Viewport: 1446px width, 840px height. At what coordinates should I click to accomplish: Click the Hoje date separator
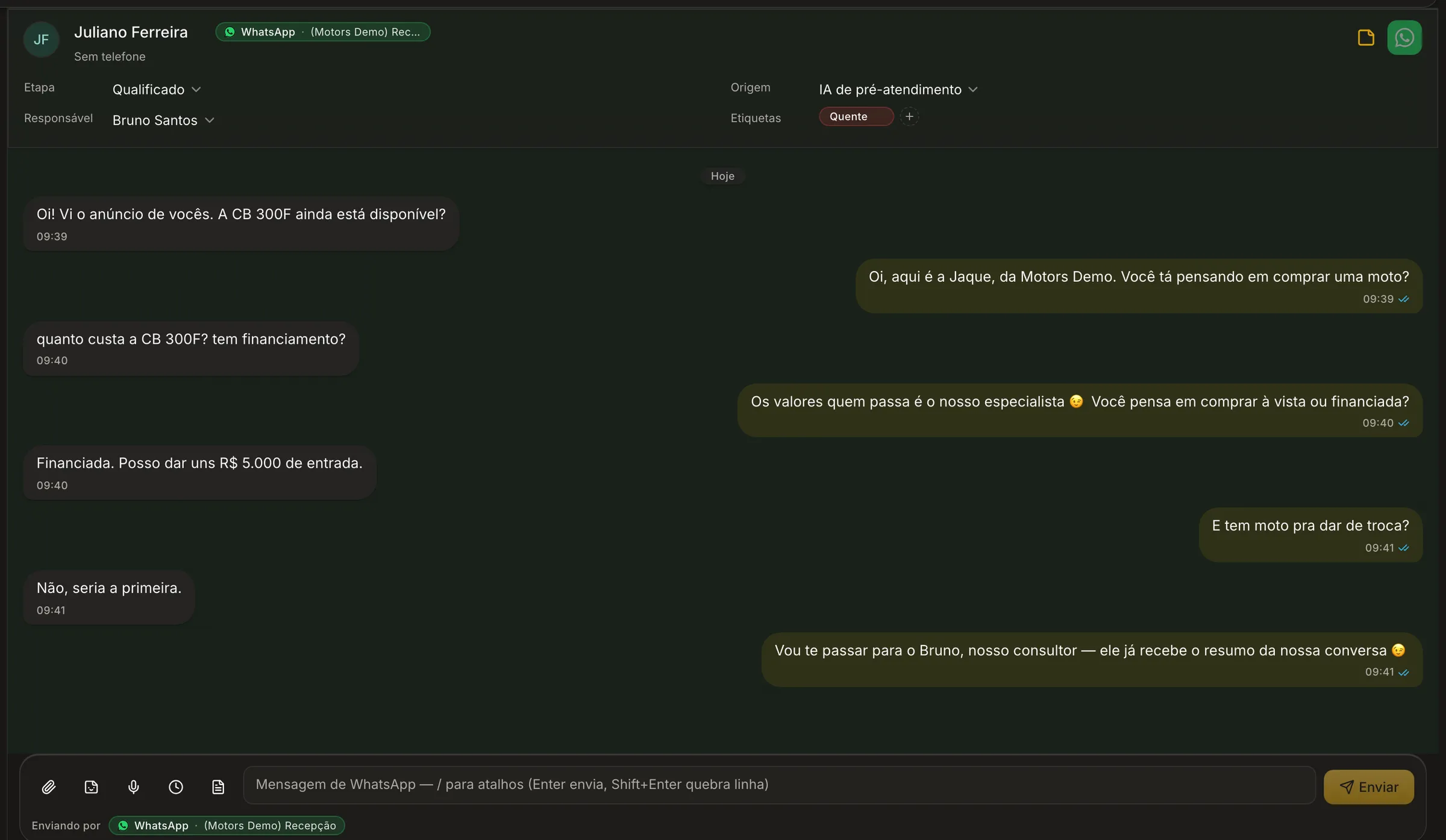pos(722,176)
